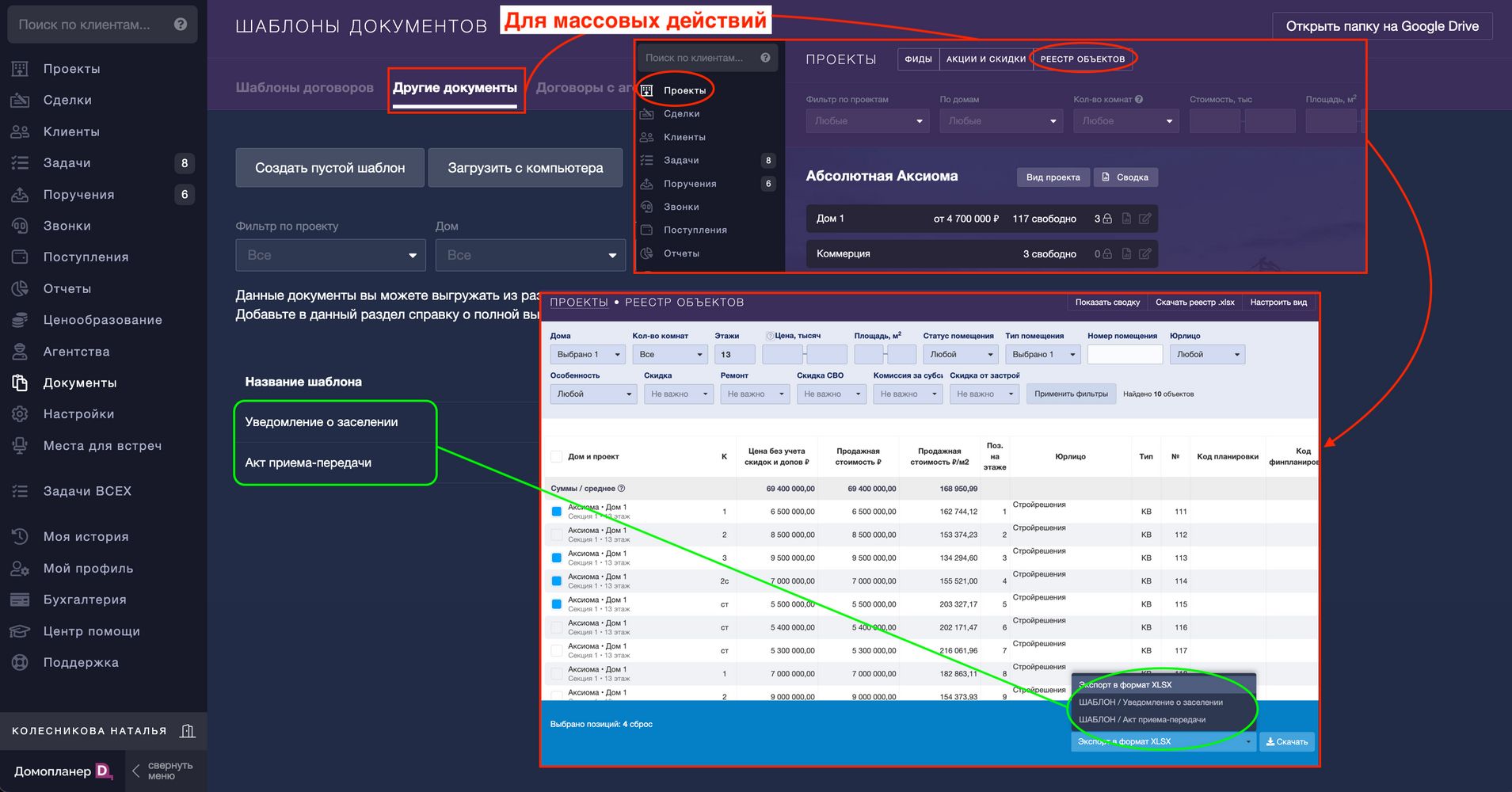Click the Этажи field showing 13
The width and height of the screenshot is (1512, 792).
pyautogui.click(x=734, y=355)
